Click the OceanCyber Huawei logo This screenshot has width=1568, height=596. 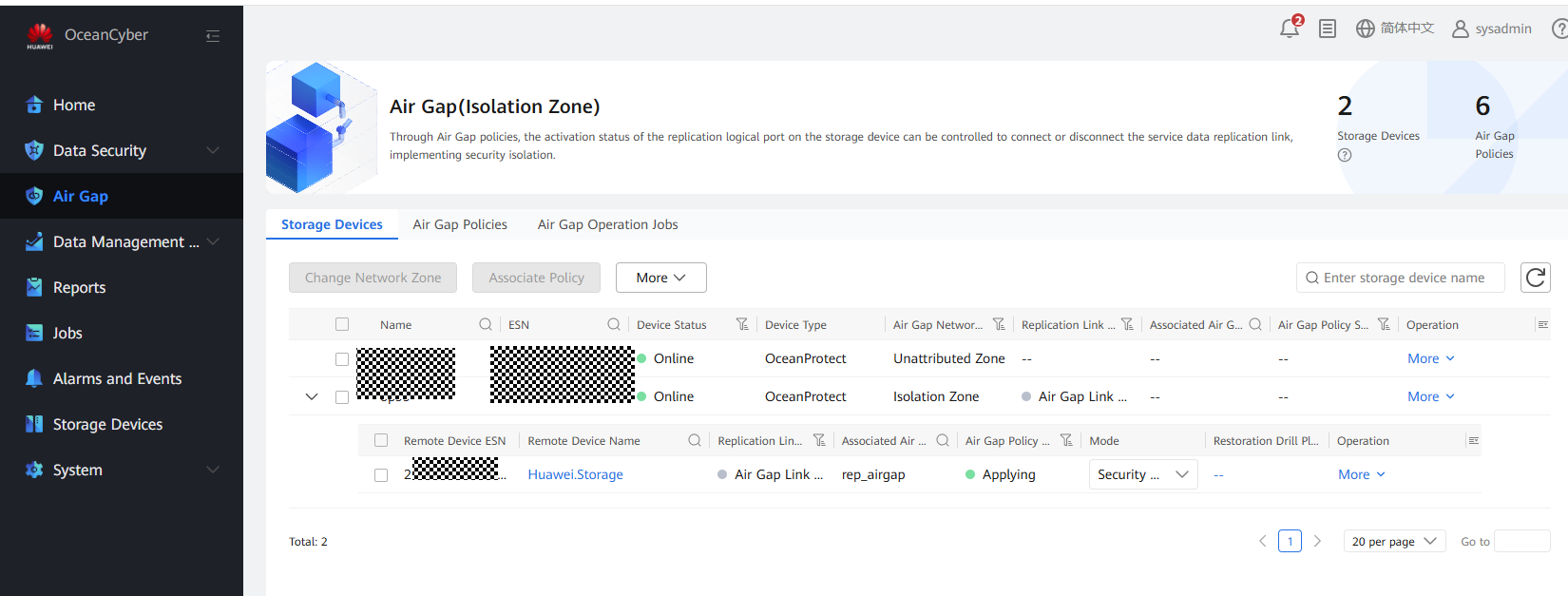pyautogui.click(x=40, y=36)
